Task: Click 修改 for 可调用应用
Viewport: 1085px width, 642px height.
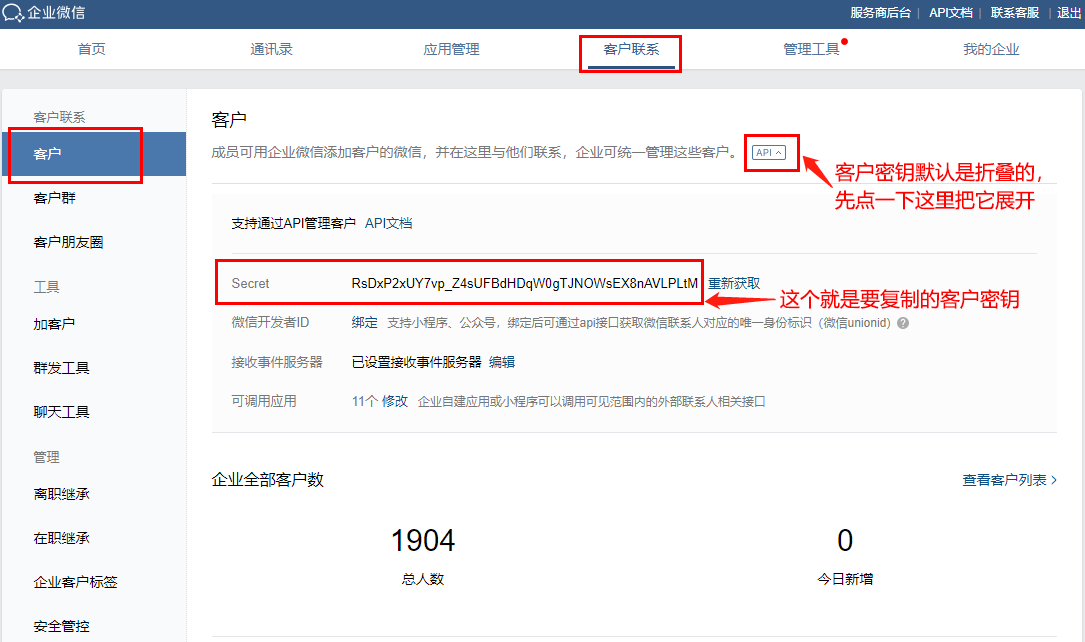Action: tap(394, 402)
